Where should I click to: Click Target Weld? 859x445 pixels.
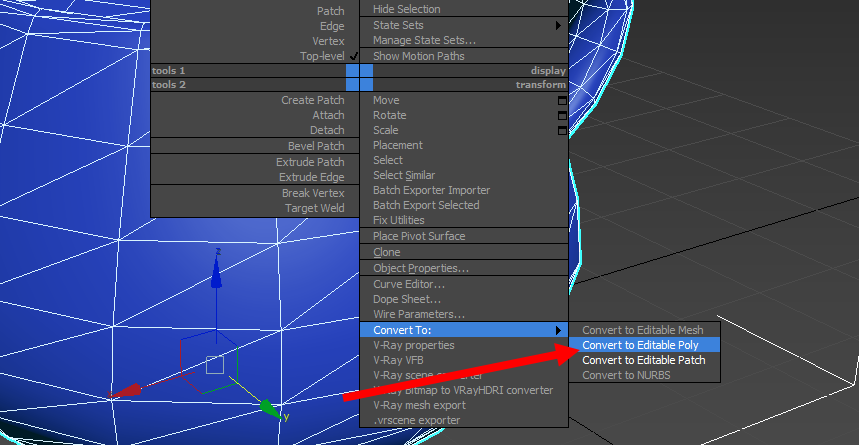[314, 208]
